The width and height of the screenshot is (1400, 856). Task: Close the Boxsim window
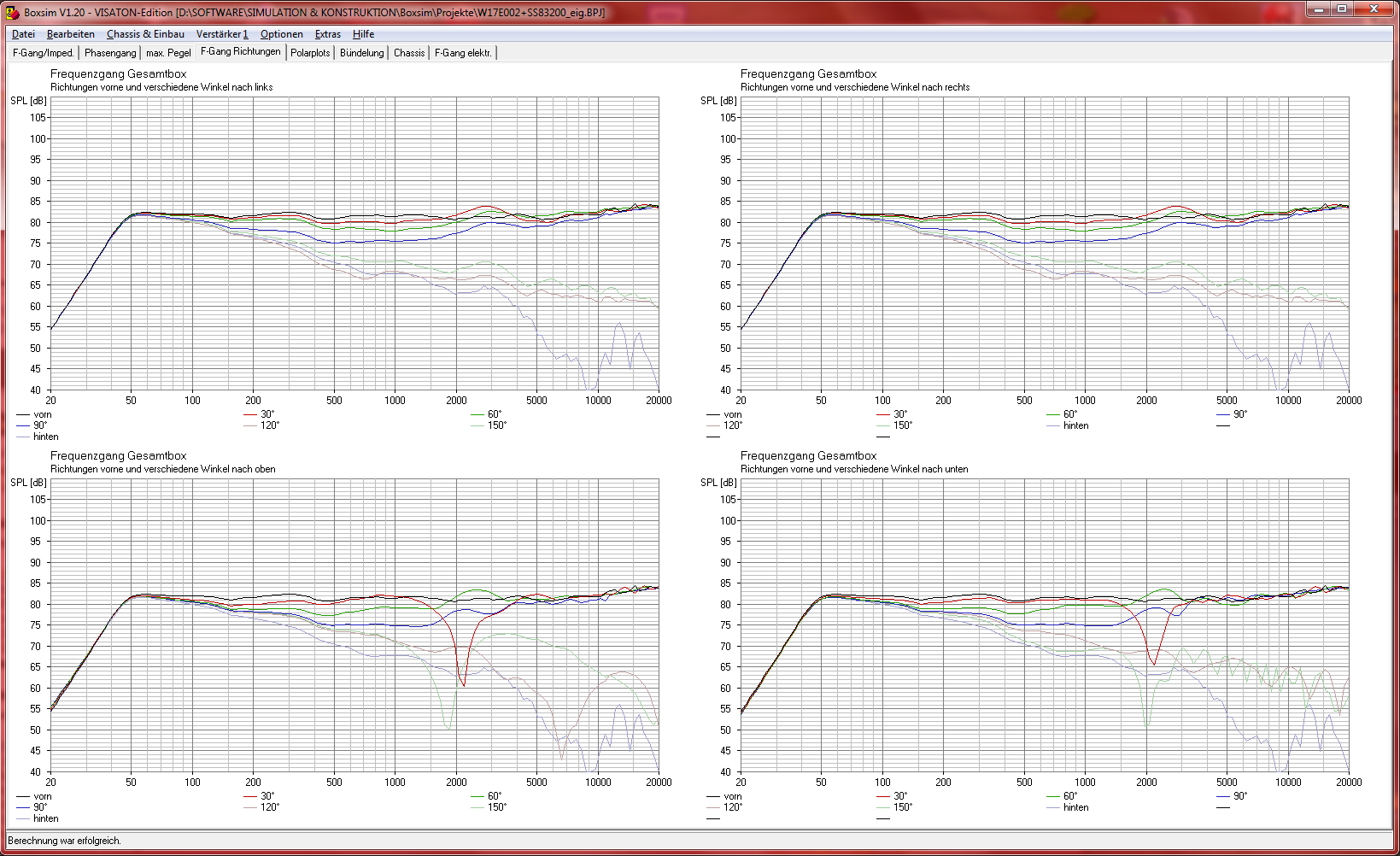pos(1374,9)
